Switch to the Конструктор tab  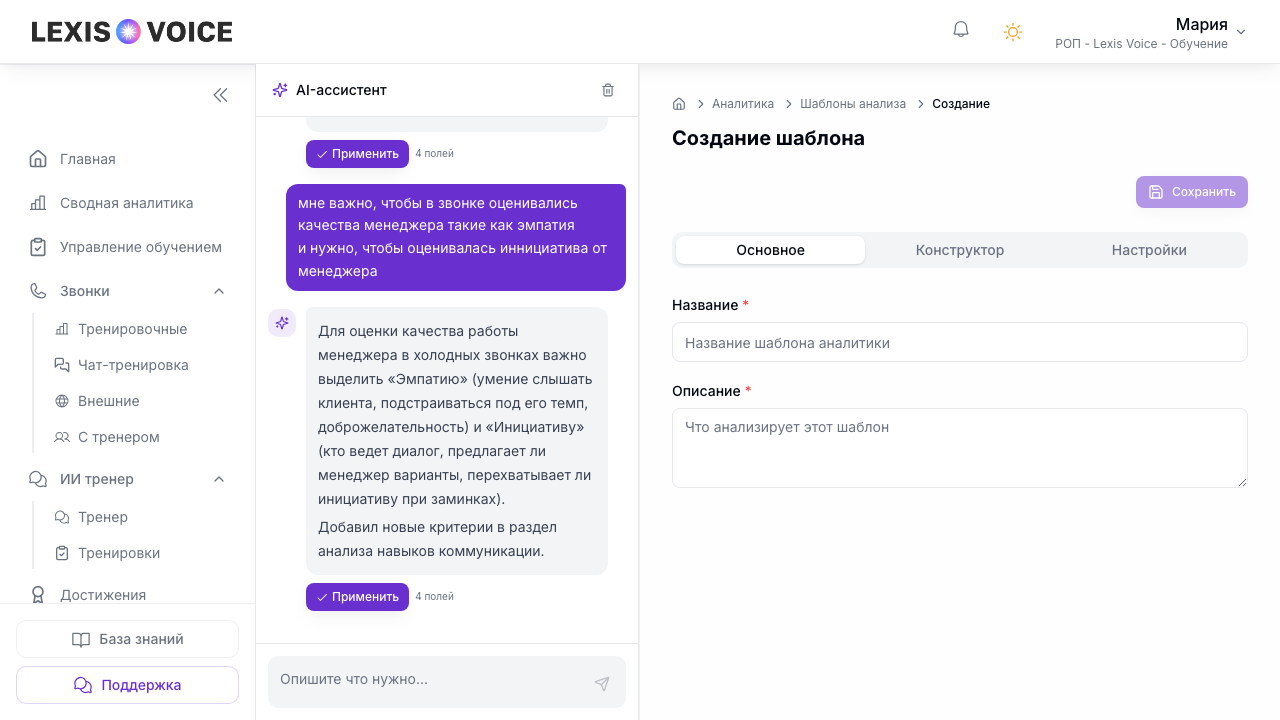coord(960,250)
